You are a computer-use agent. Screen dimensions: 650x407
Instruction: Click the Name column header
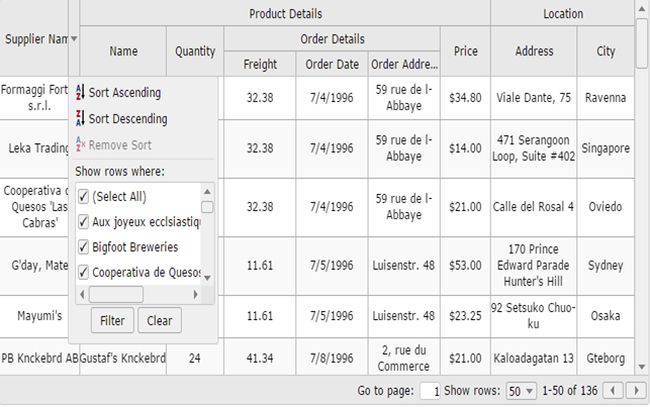[x=123, y=51]
